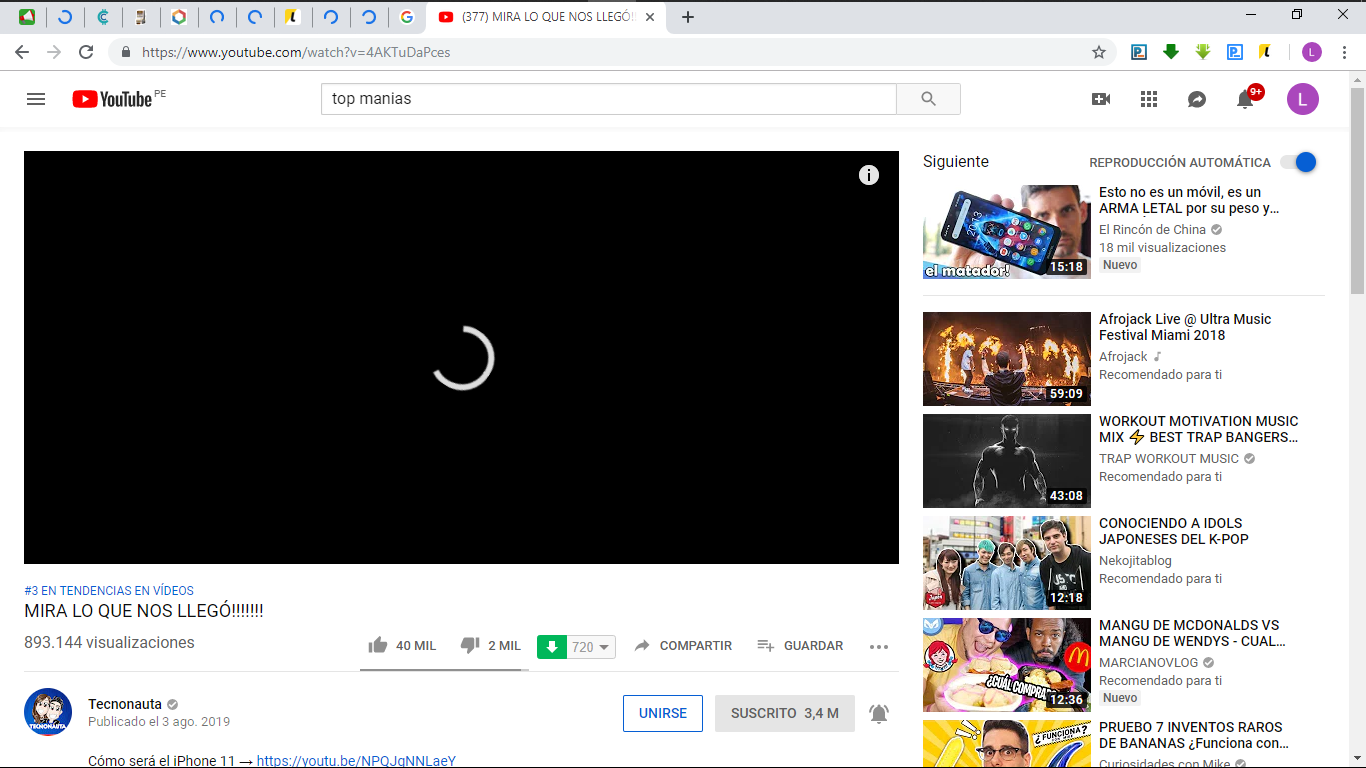Open the YouTube apps grid icon
This screenshot has width=1366, height=768.
[x=1149, y=99]
